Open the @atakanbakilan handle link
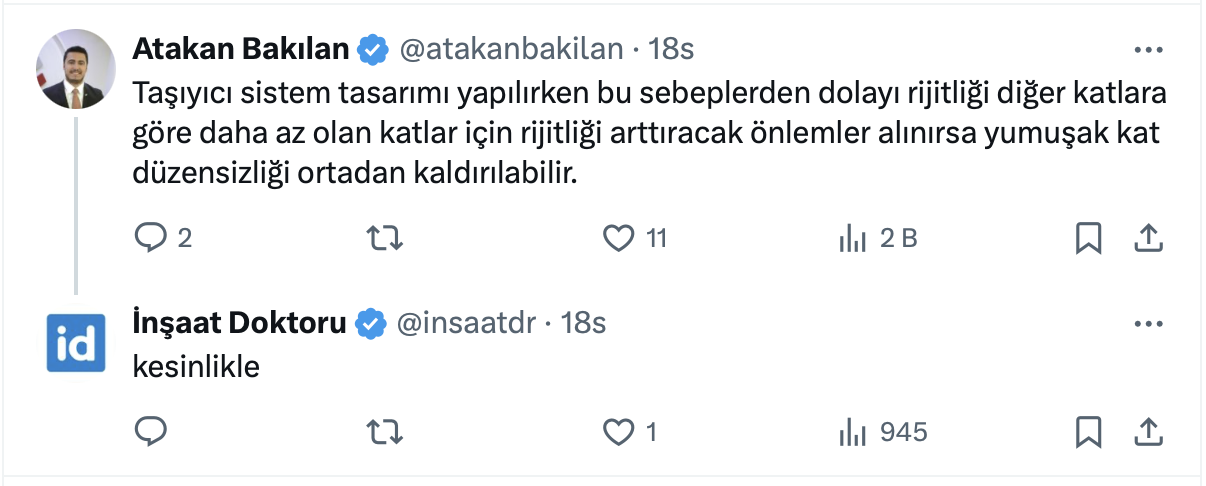 (x=510, y=48)
